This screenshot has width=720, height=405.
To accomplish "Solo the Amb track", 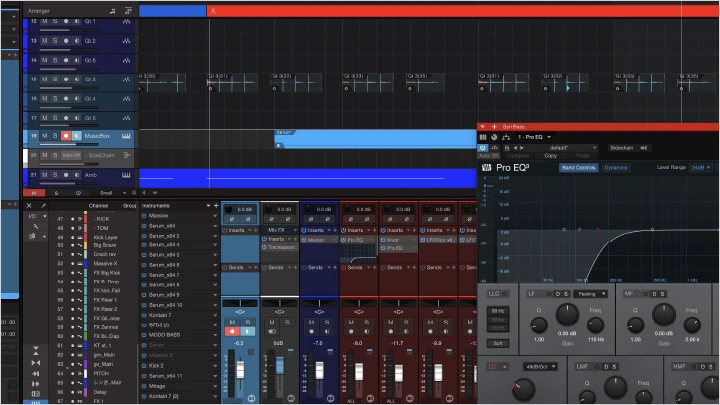I will [x=55, y=175].
